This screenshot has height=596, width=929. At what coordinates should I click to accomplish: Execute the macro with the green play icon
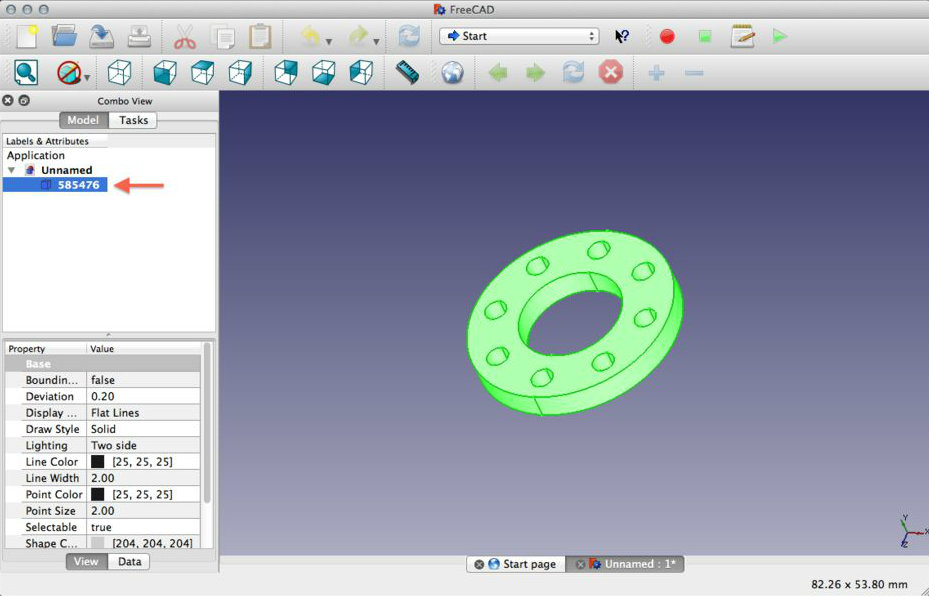[x=780, y=37]
